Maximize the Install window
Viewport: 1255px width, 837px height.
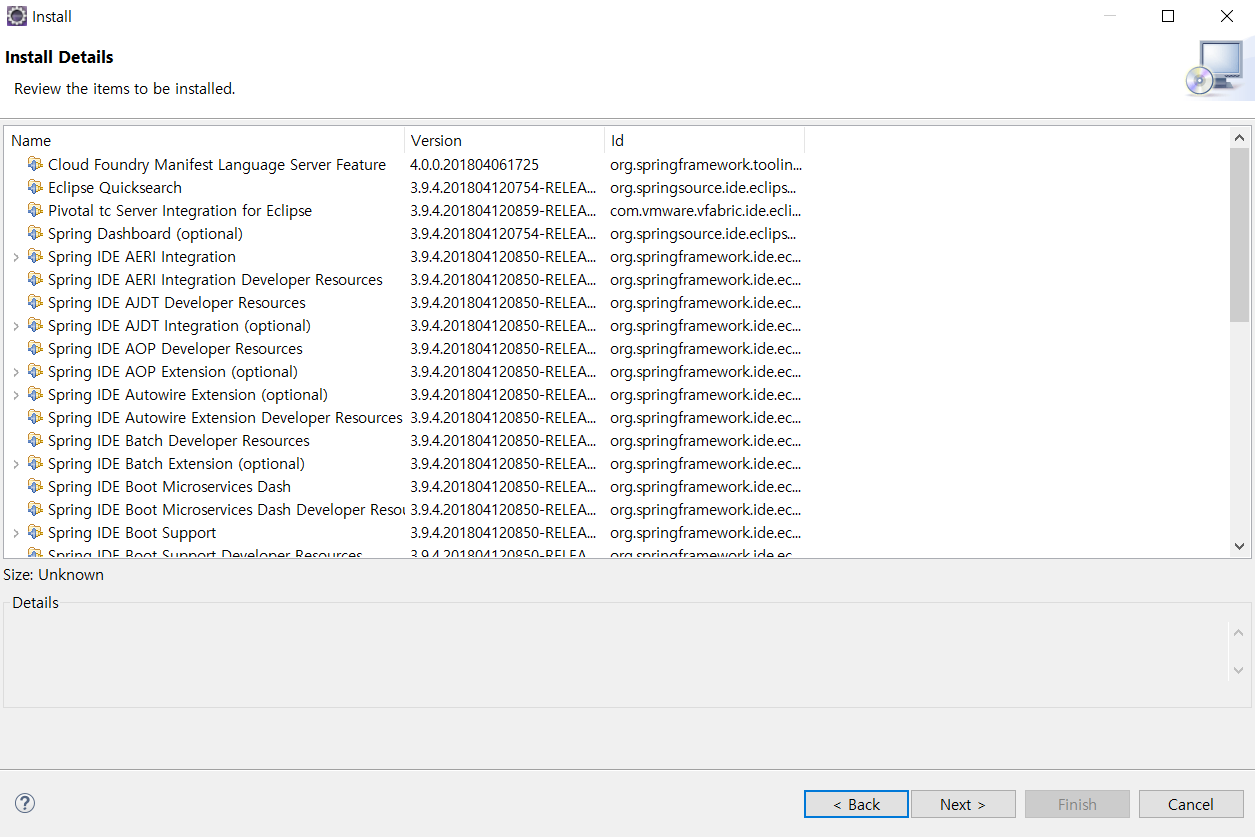pos(1167,16)
